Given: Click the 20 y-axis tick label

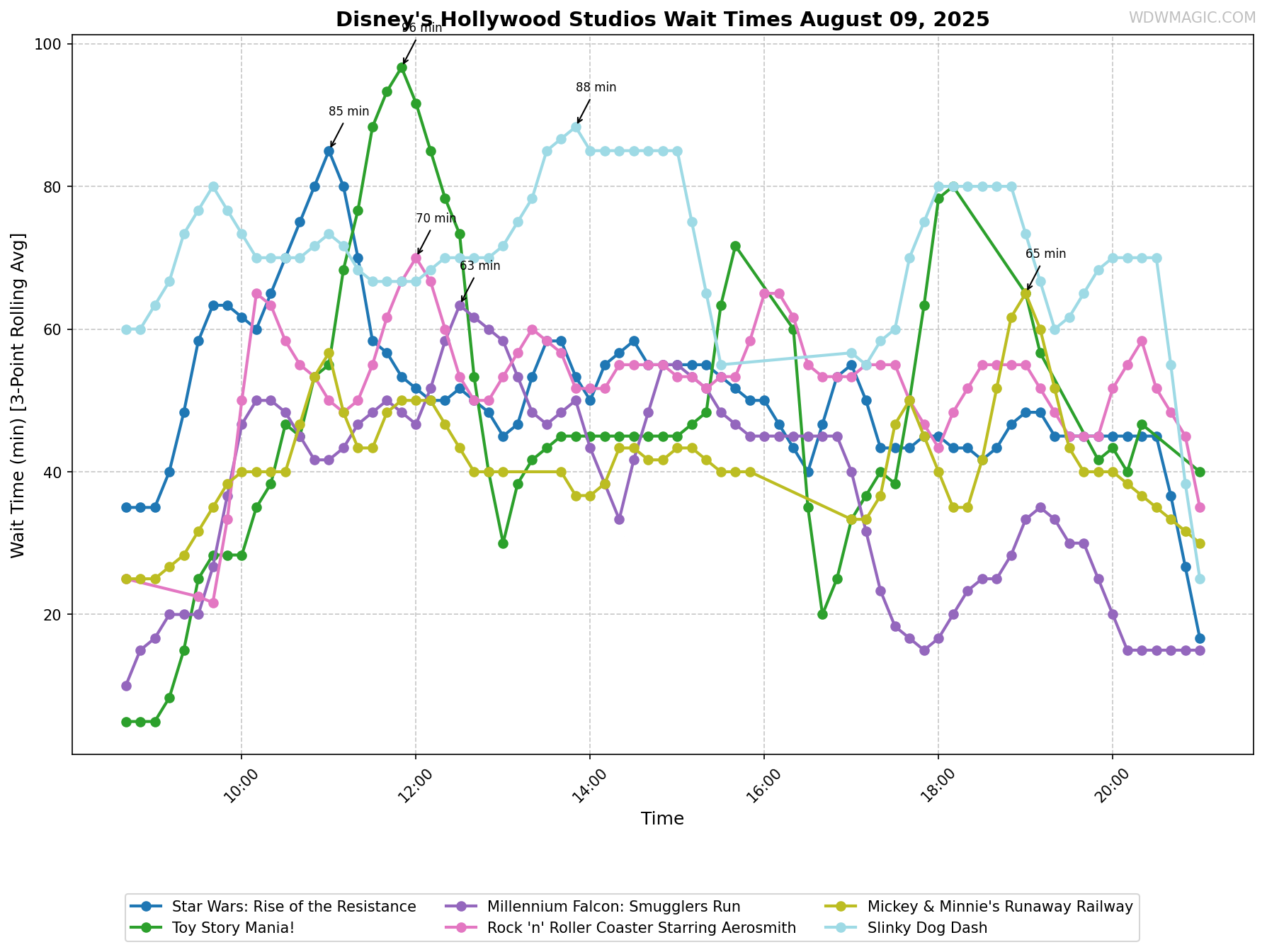Looking at the screenshot, I should click(x=54, y=614).
